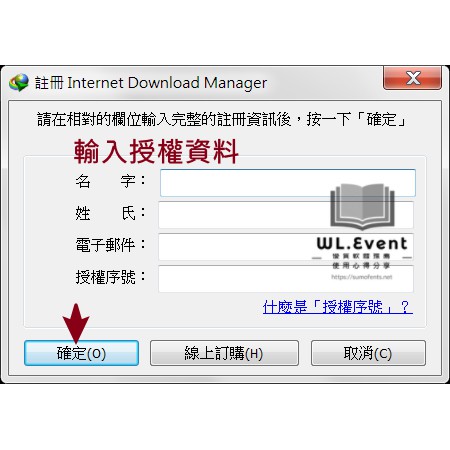
Task: Open online purchase via 線上訂購(H) button
Action: pos(224,353)
